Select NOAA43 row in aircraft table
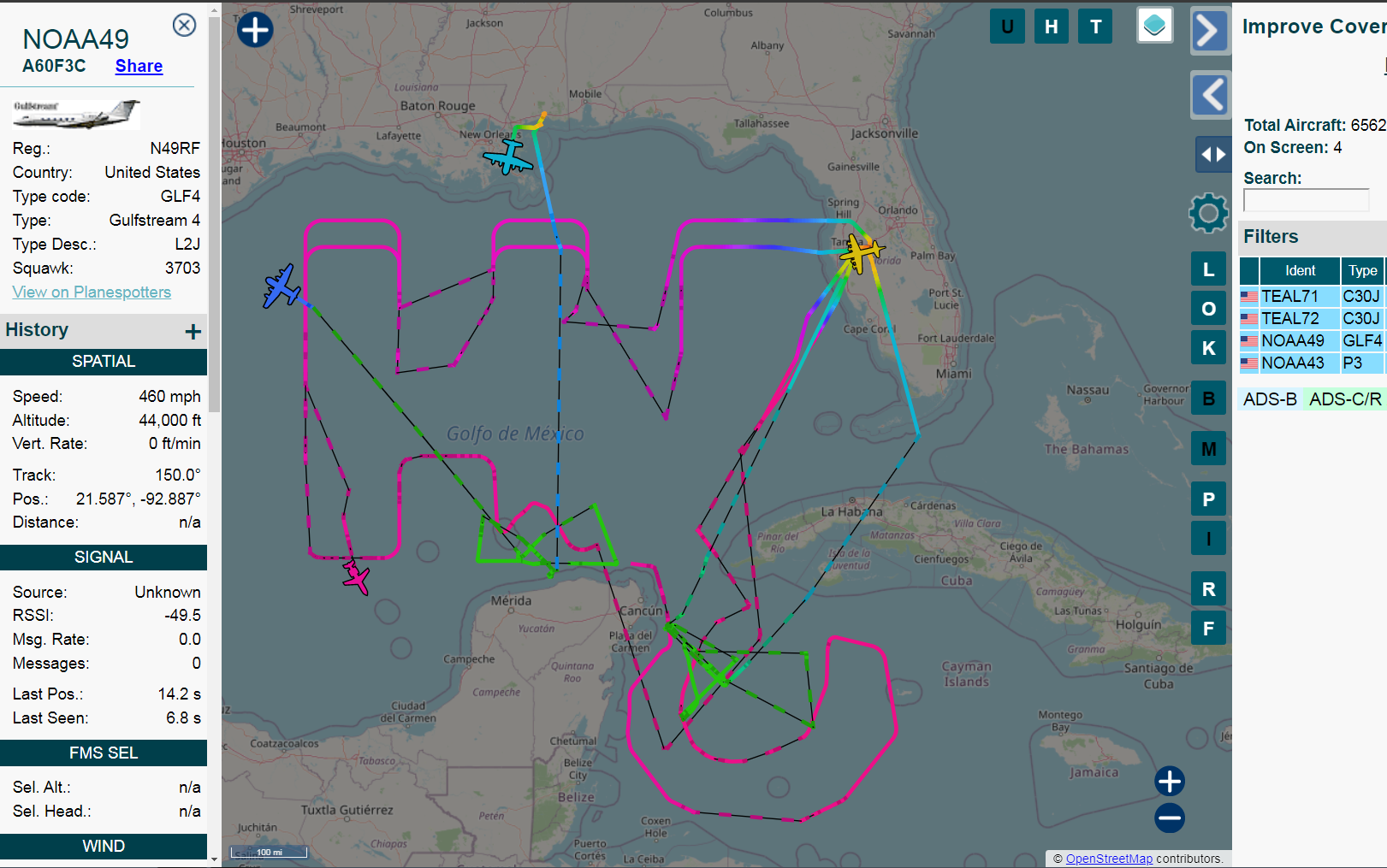Image resolution: width=1387 pixels, height=868 pixels. 1313,363
